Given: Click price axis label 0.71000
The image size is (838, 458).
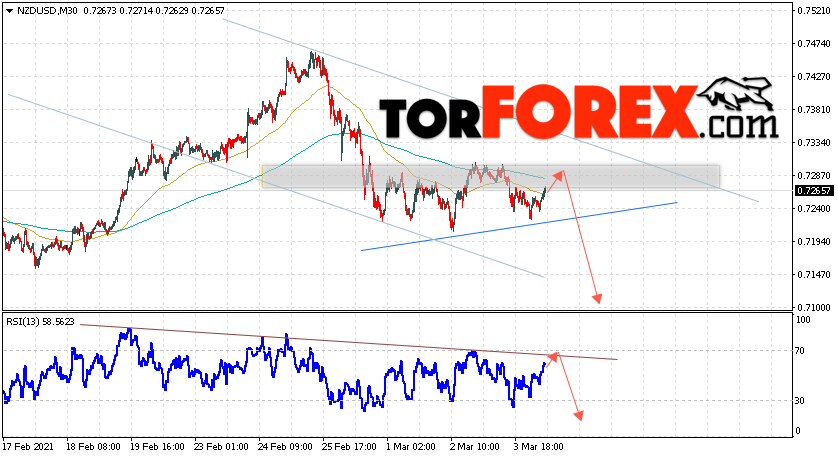Looking at the screenshot, I should pyautogui.click(x=813, y=307).
